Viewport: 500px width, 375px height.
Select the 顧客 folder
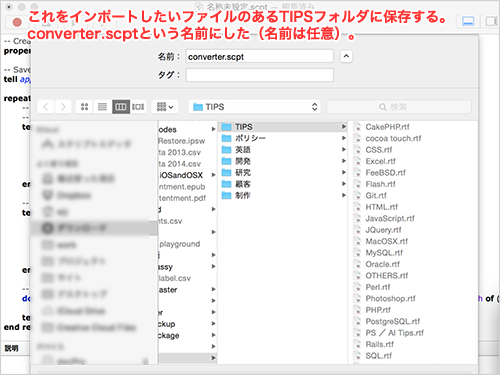[x=283, y=184]
